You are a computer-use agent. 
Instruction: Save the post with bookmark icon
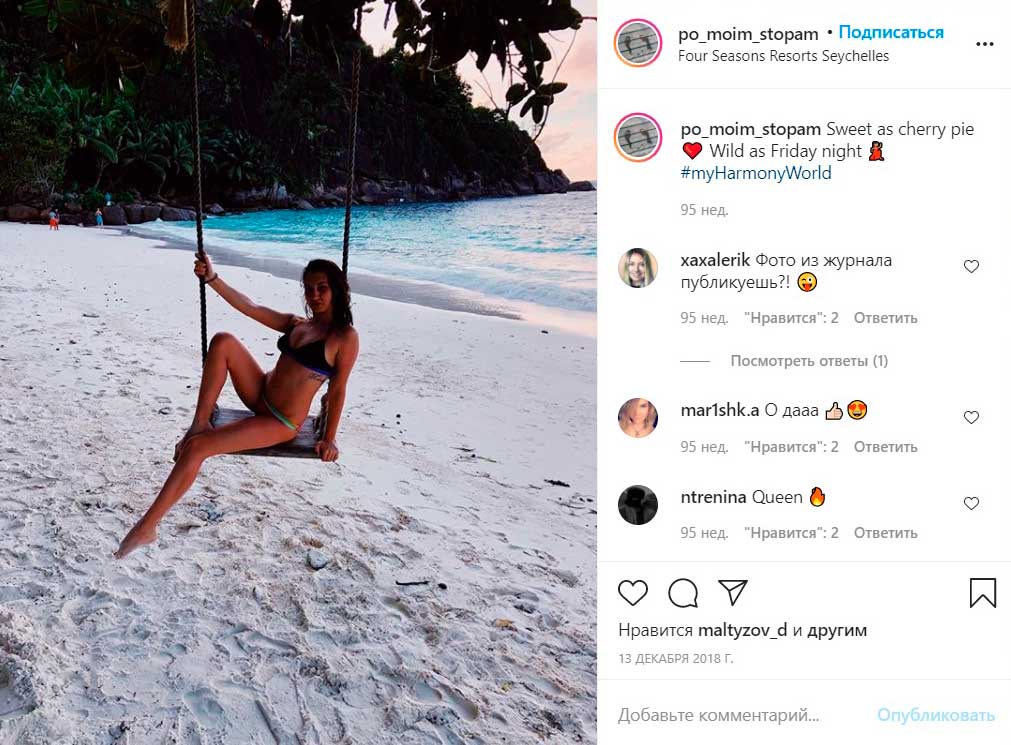(x=983, y=593)
